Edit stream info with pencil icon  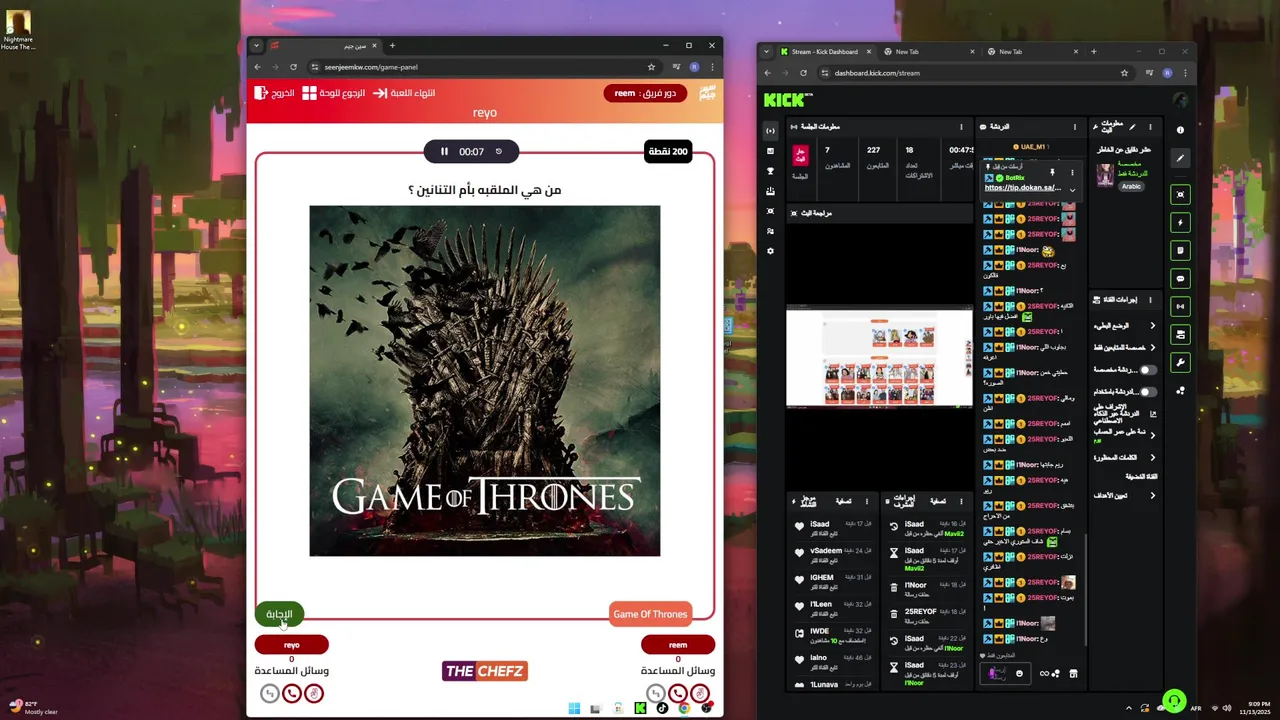click(1133, 127)
